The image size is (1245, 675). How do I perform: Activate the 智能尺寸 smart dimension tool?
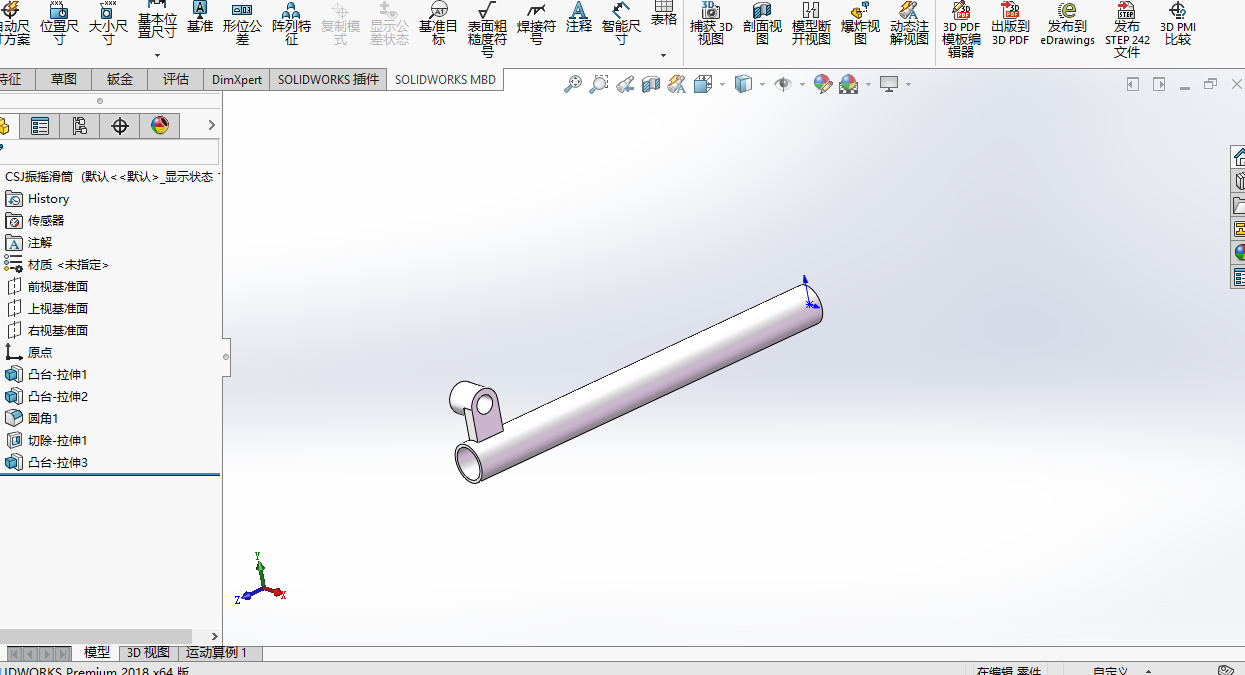coord(621,24)
